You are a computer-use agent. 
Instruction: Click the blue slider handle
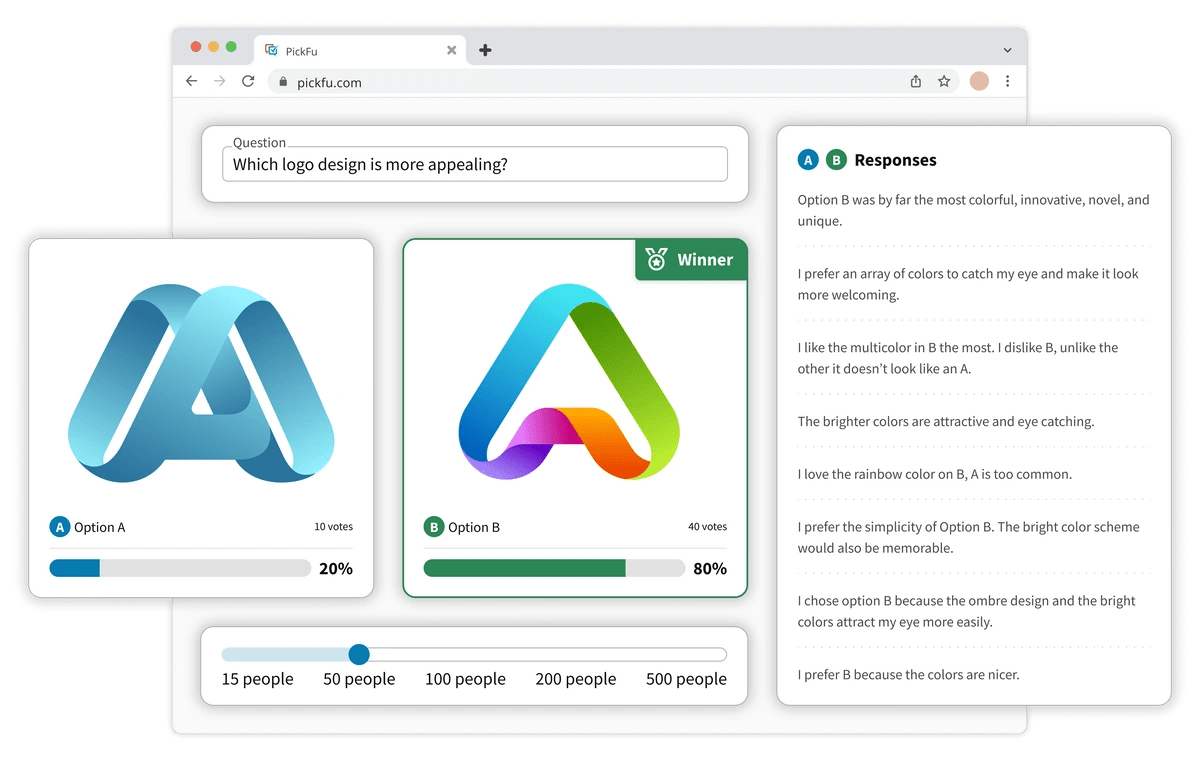coord(359,654)
